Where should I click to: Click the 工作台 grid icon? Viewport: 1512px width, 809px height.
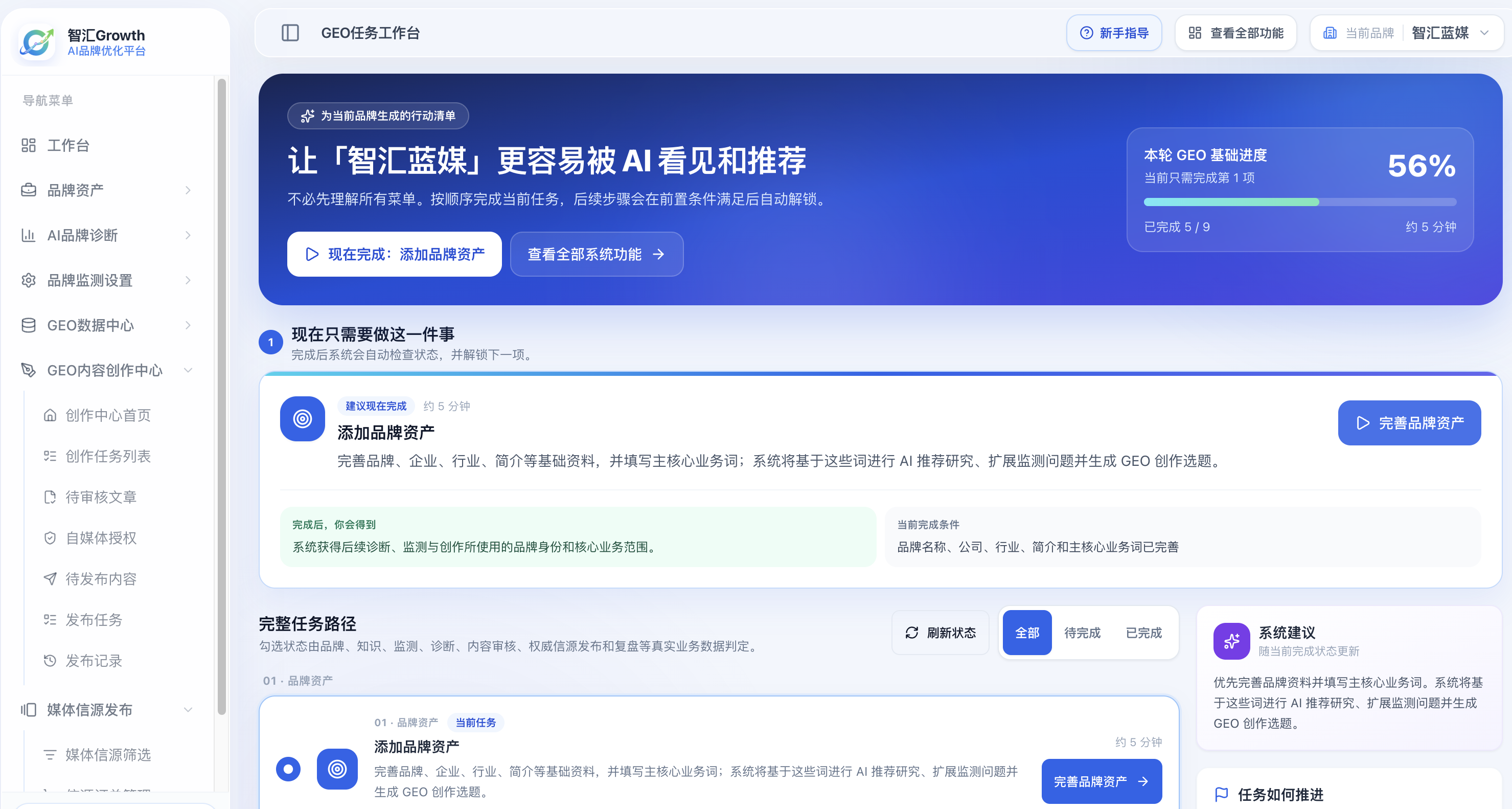pos(28,145)
